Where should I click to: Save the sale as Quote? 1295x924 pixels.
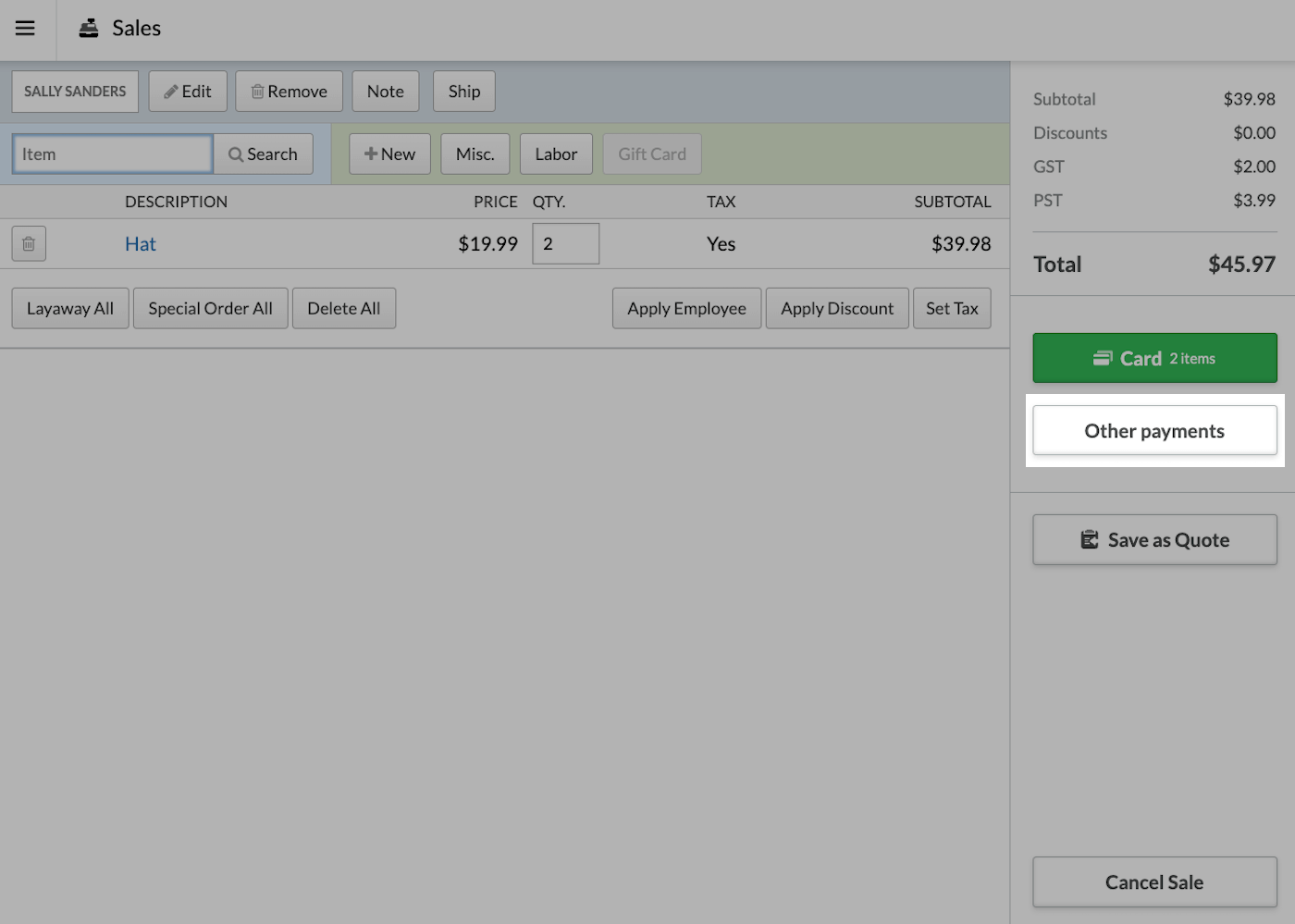pos(1154,540)
